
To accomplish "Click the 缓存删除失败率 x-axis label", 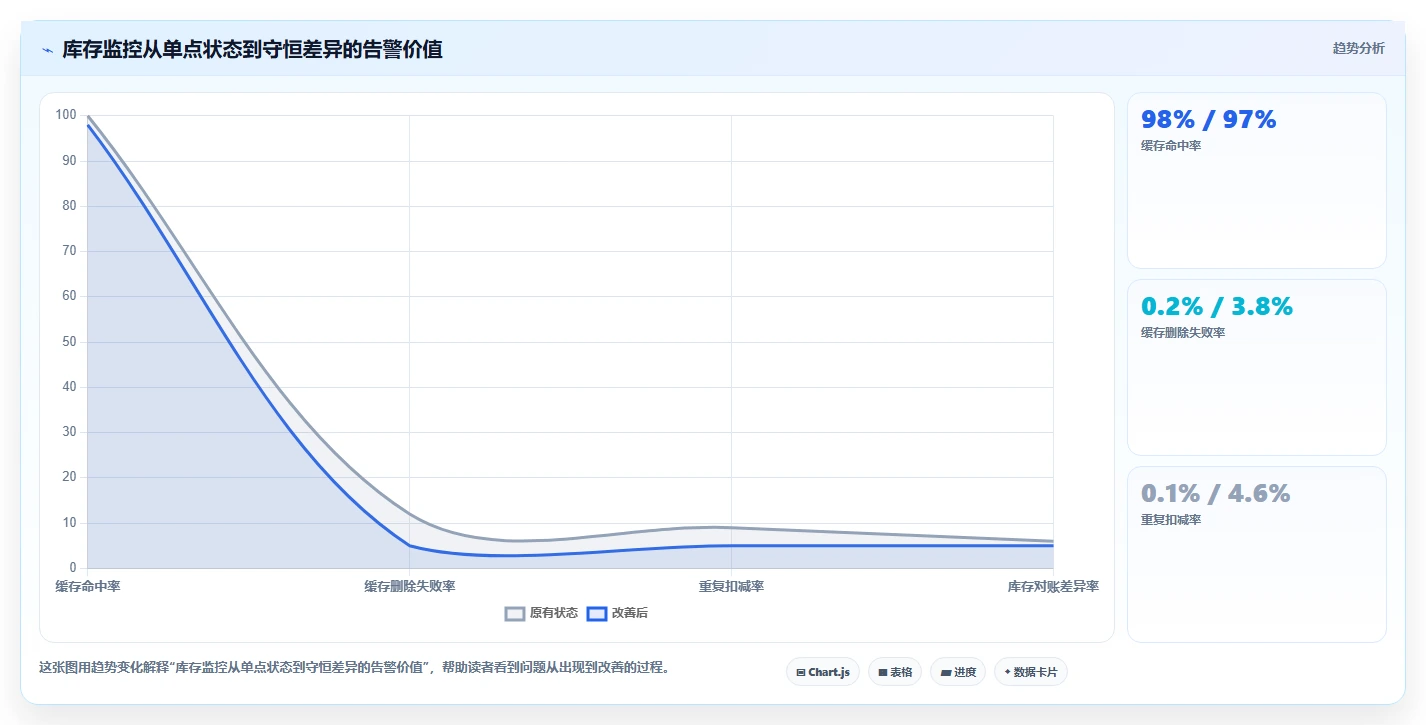I will 410,586.
